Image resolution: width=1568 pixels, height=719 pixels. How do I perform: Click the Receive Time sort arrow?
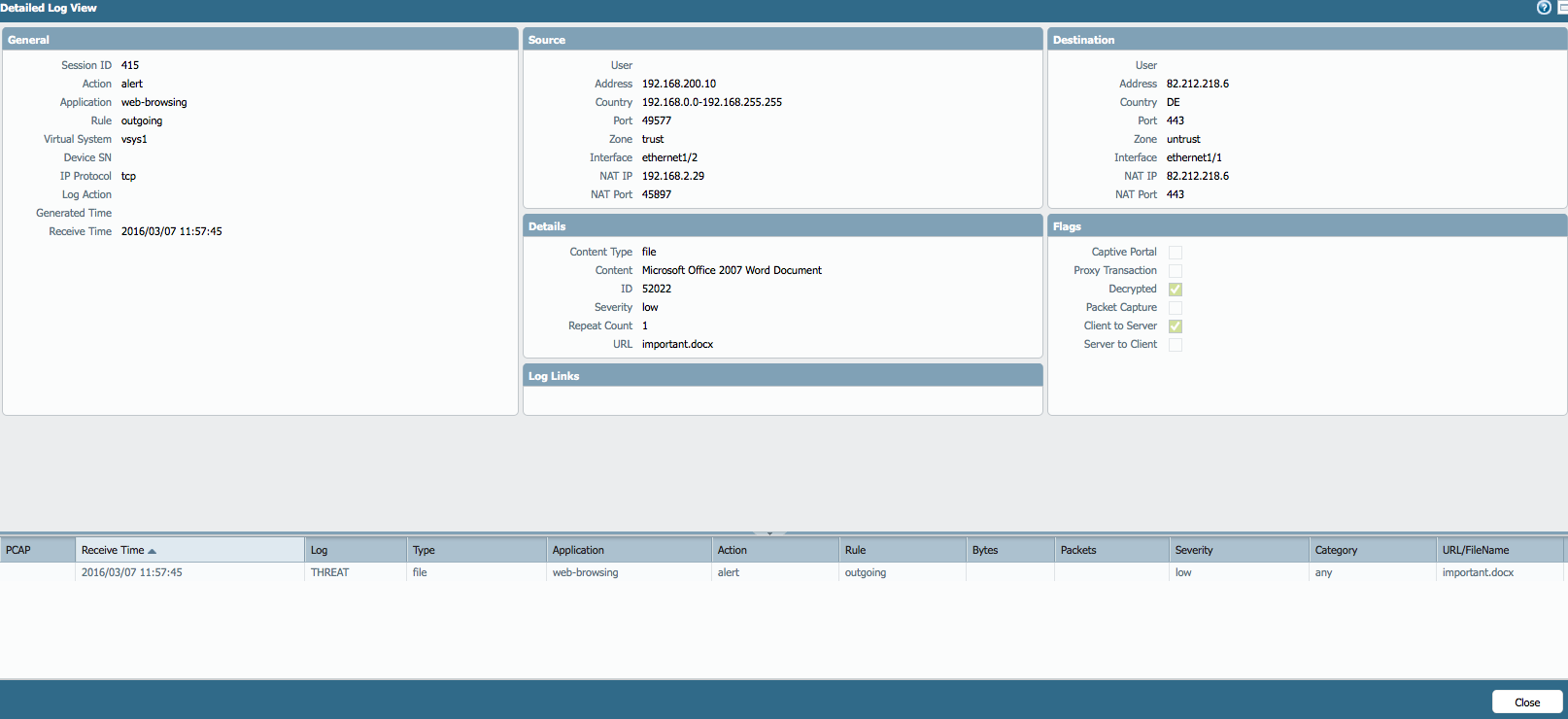(x=153, y=551)
